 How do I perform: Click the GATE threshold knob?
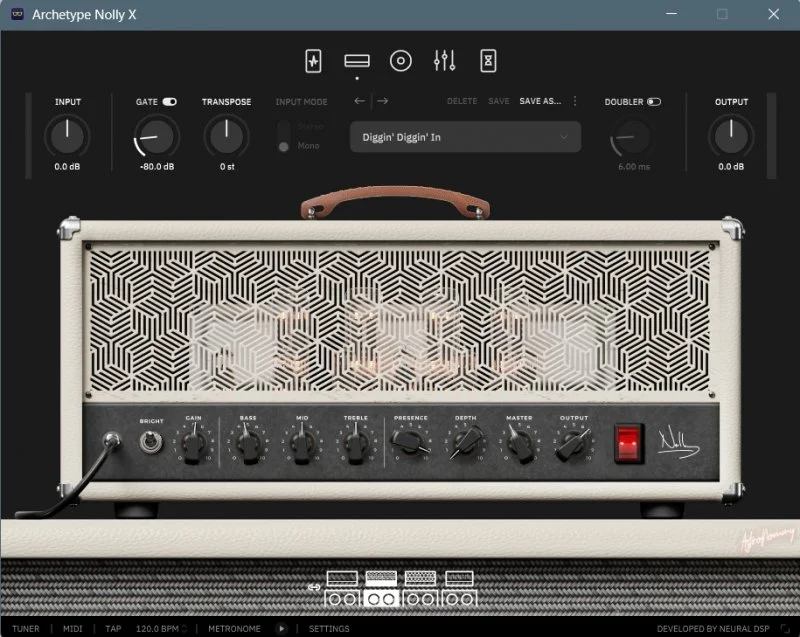pyautogui.click(x=157, y=136)
